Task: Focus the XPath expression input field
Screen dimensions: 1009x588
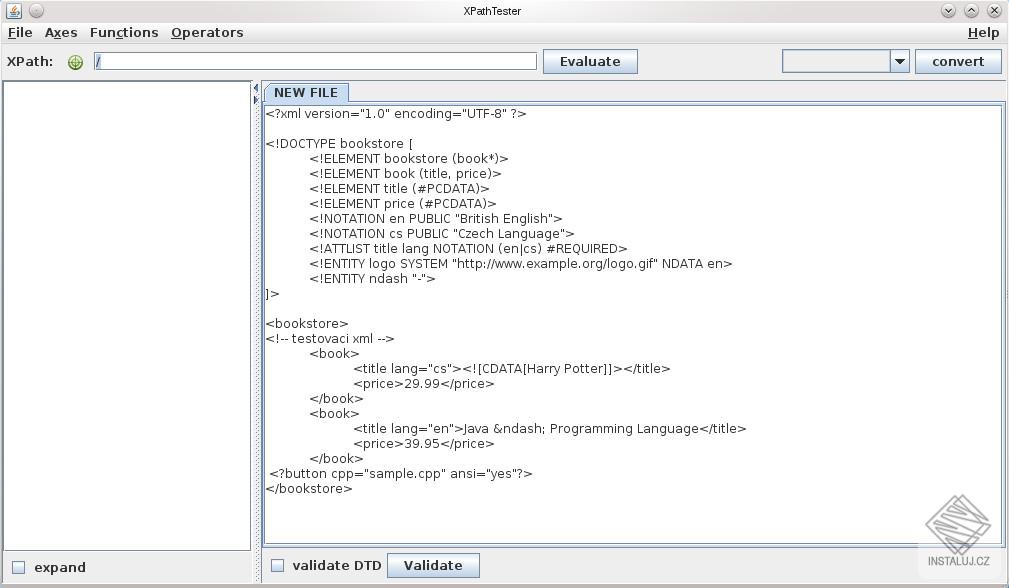Action: point(315,62)
